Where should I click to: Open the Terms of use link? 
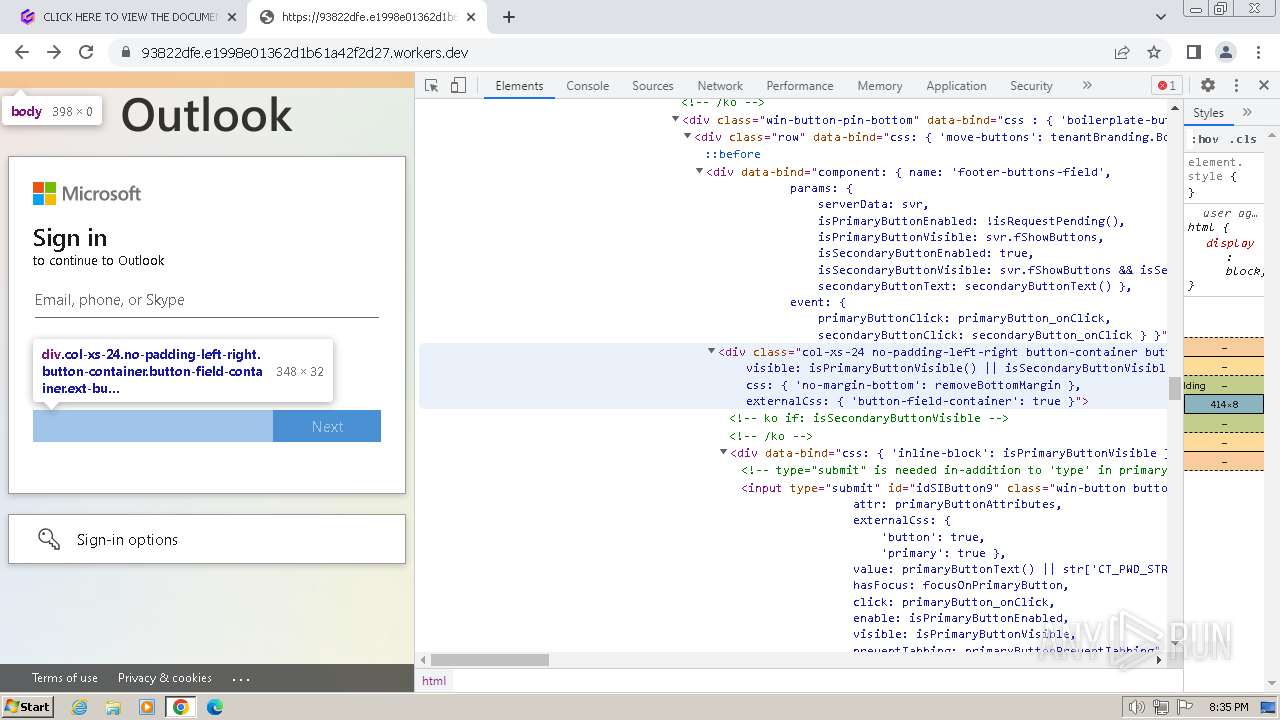(65, 677)
